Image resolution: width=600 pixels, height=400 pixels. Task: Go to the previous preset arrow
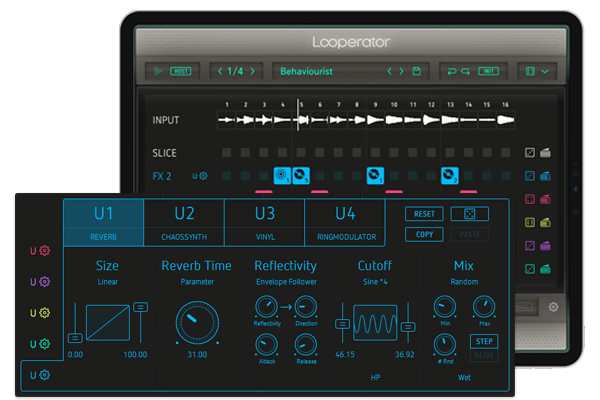[x=390, y=71]
